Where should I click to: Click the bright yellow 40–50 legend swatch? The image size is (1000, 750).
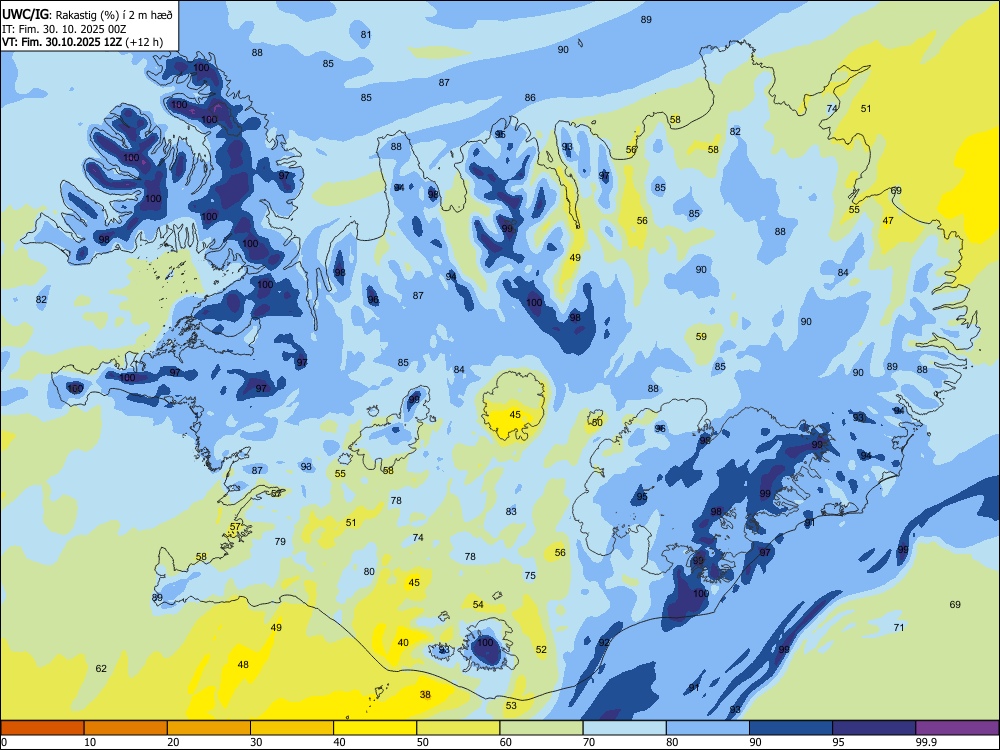click(375, 728)
